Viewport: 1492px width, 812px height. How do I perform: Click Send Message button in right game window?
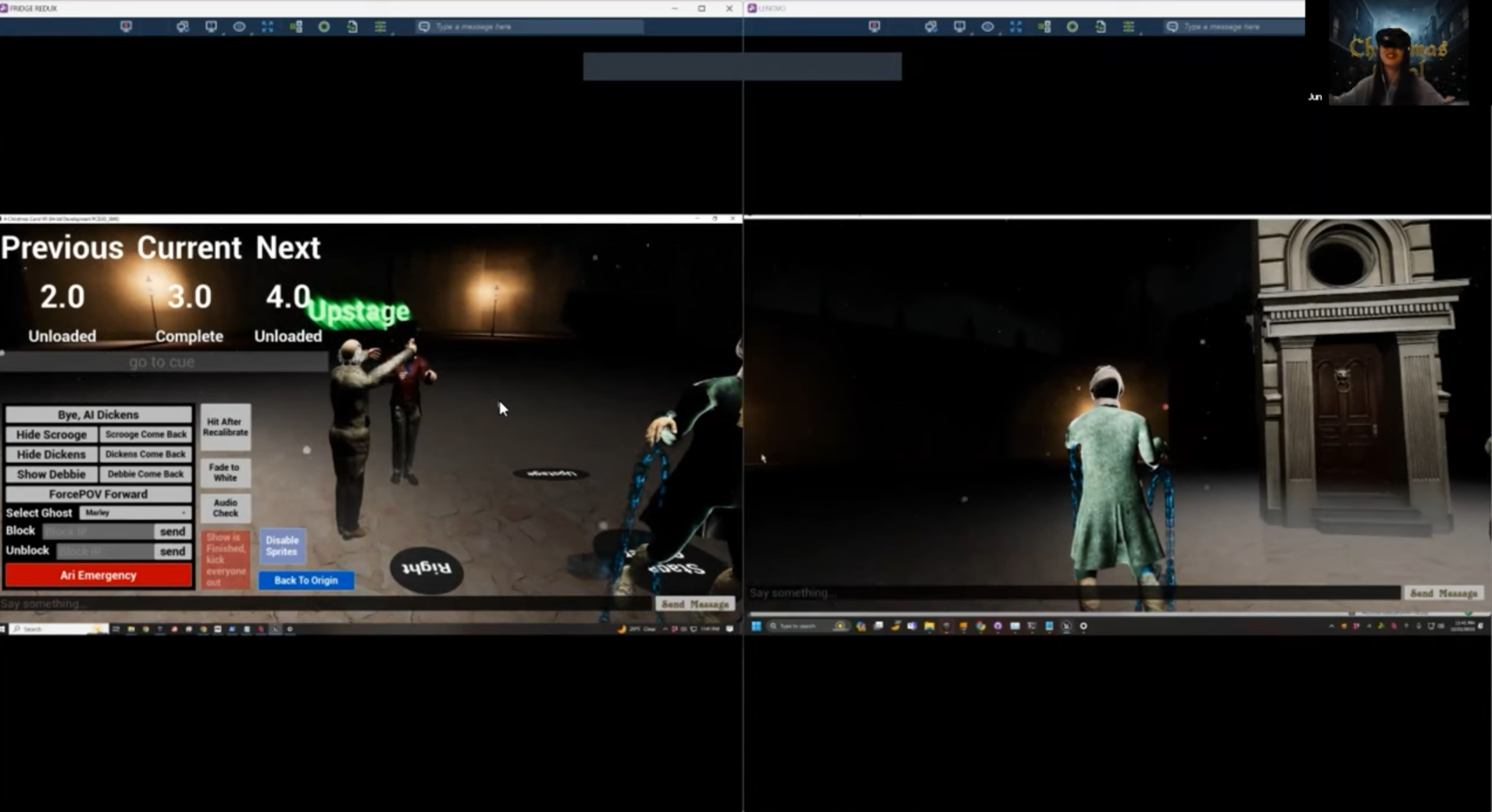pyautogui.click(x=1444, y=593)
